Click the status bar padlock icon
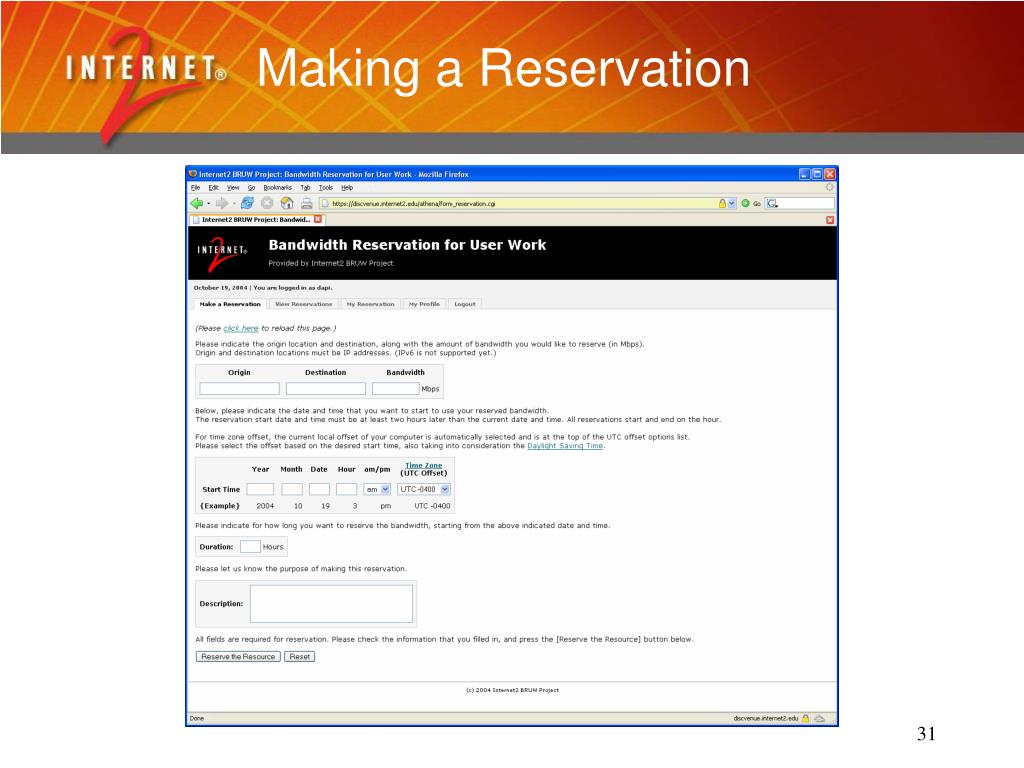Image resolution: width=1024 pixels, height=768 pixels. (805, 718)
